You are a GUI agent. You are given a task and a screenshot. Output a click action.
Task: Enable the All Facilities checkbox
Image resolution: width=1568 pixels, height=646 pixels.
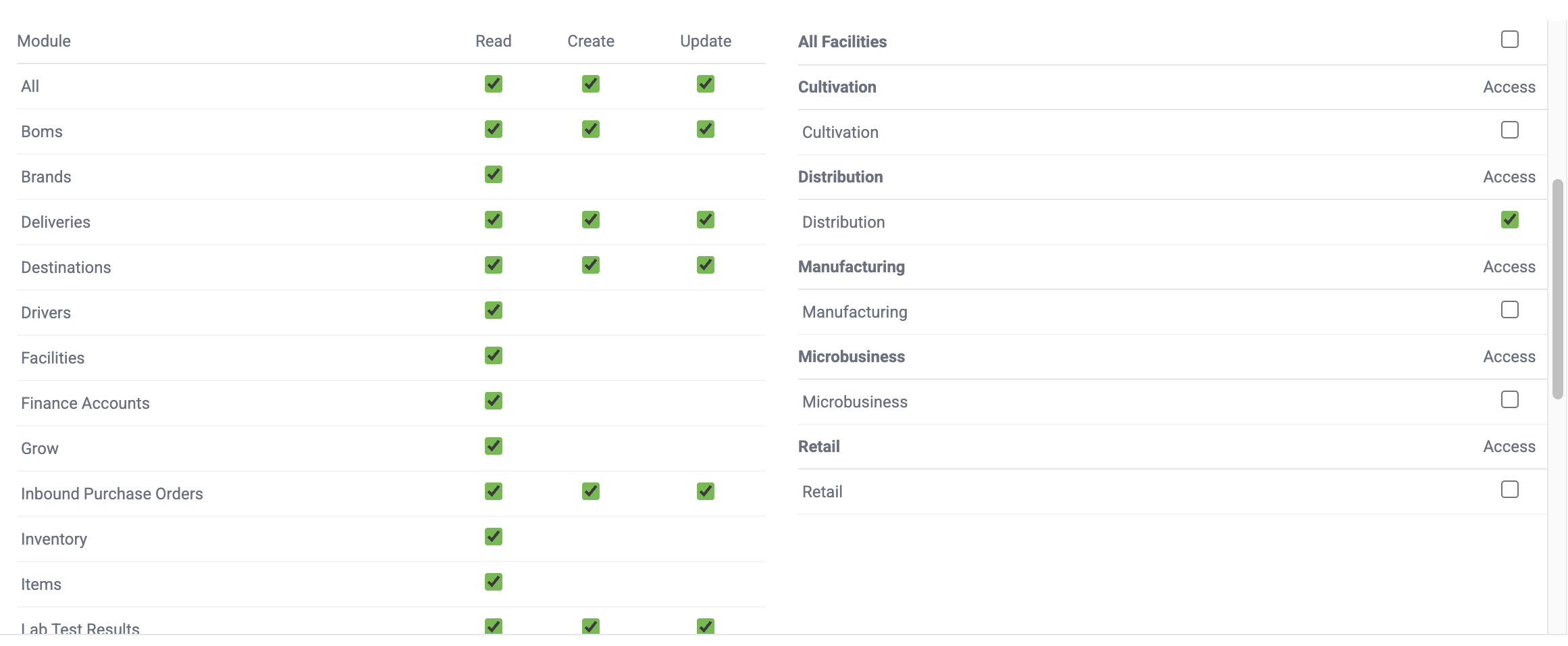pos(1509,40)
